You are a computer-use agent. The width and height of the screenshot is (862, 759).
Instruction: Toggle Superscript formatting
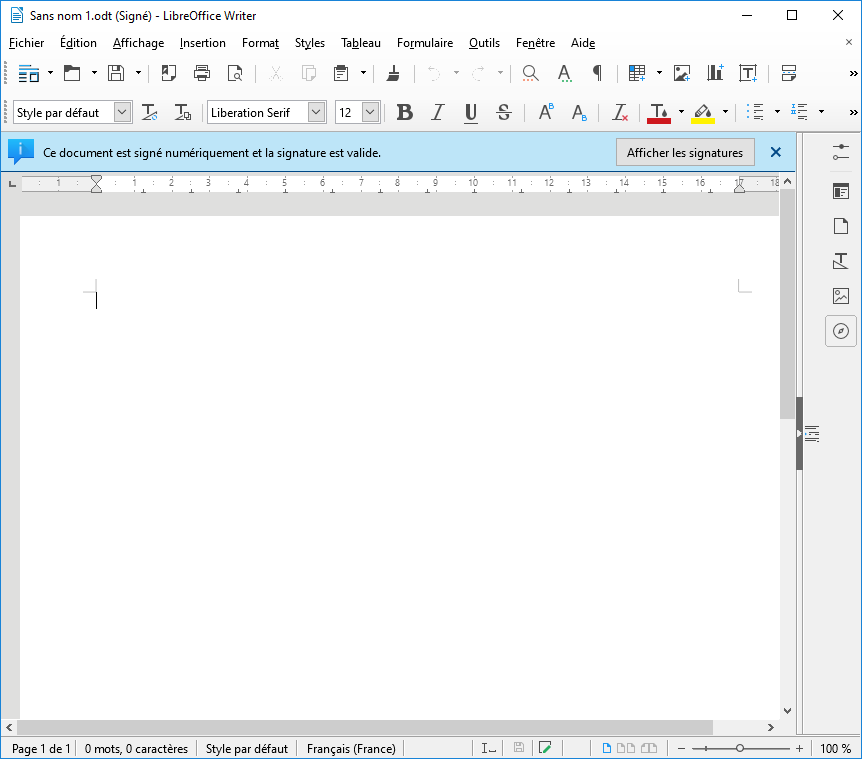[546, 112]
